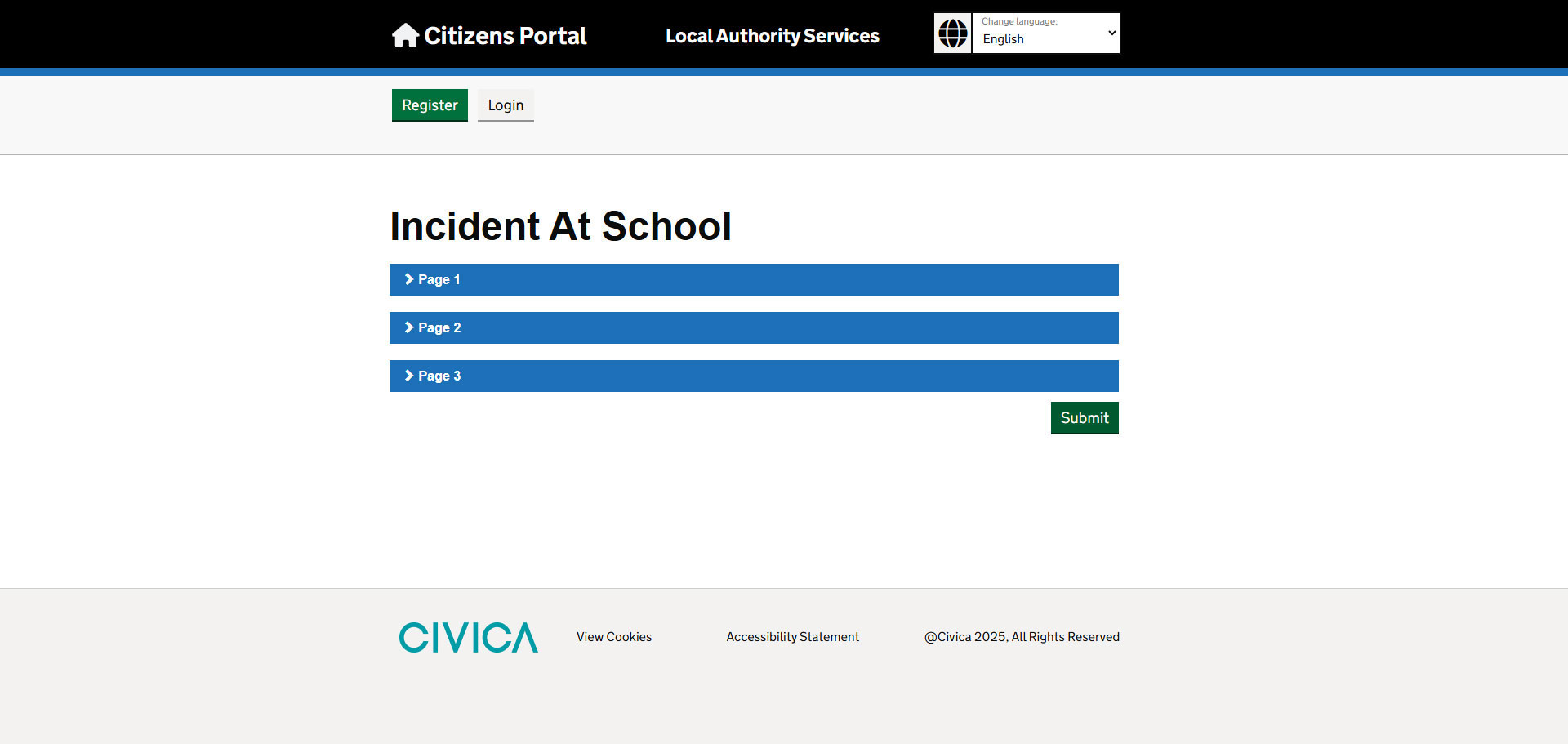Submit the Incident At School form
The height and width of the screenshot is (744, 1568).
(x=1085, y=417)
